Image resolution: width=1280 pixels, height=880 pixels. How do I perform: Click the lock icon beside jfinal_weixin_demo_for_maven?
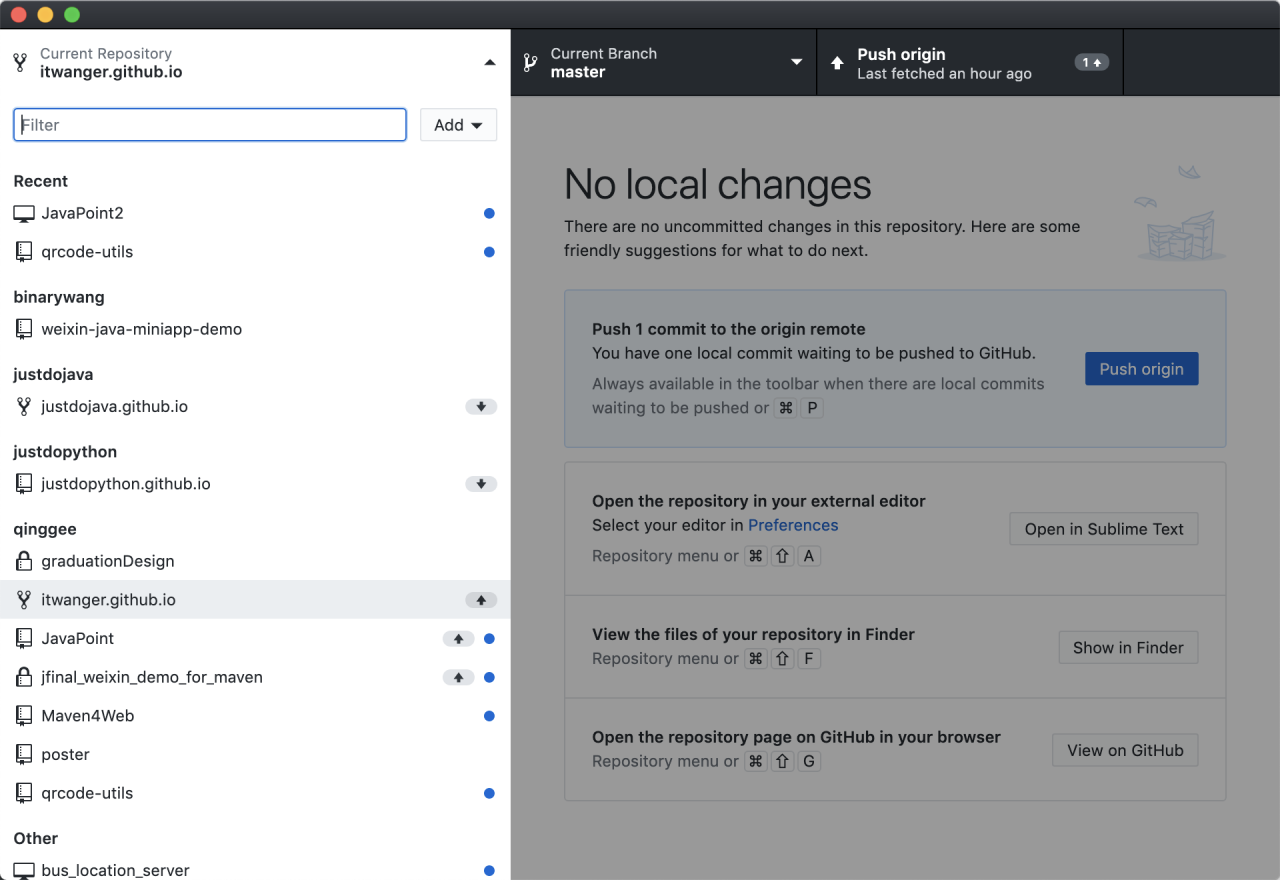click(x=24, y=678)
